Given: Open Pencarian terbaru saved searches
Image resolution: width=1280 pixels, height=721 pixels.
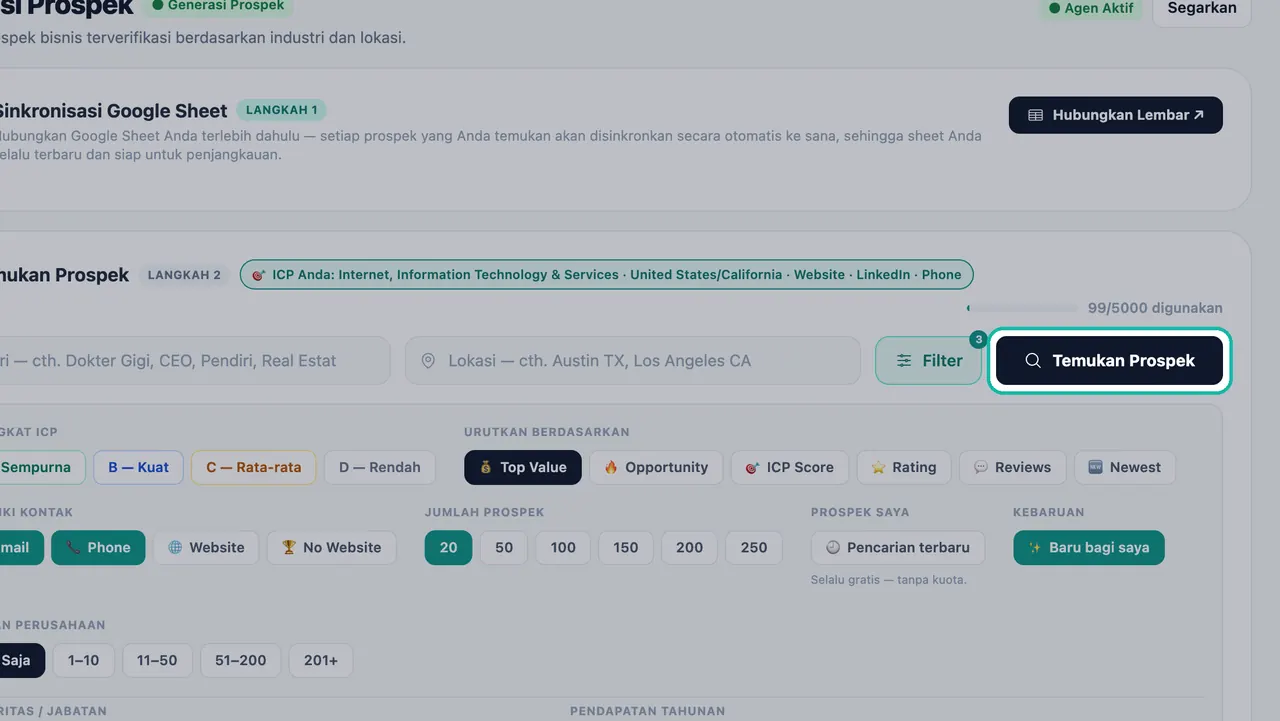Looking at the screenshot, I should (x=898, y=547).
